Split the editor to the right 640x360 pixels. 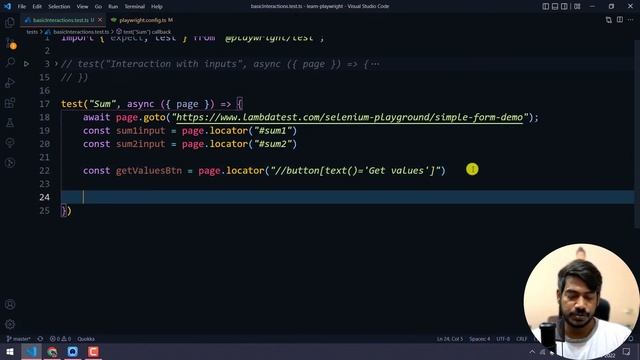(x=620, y=20)
